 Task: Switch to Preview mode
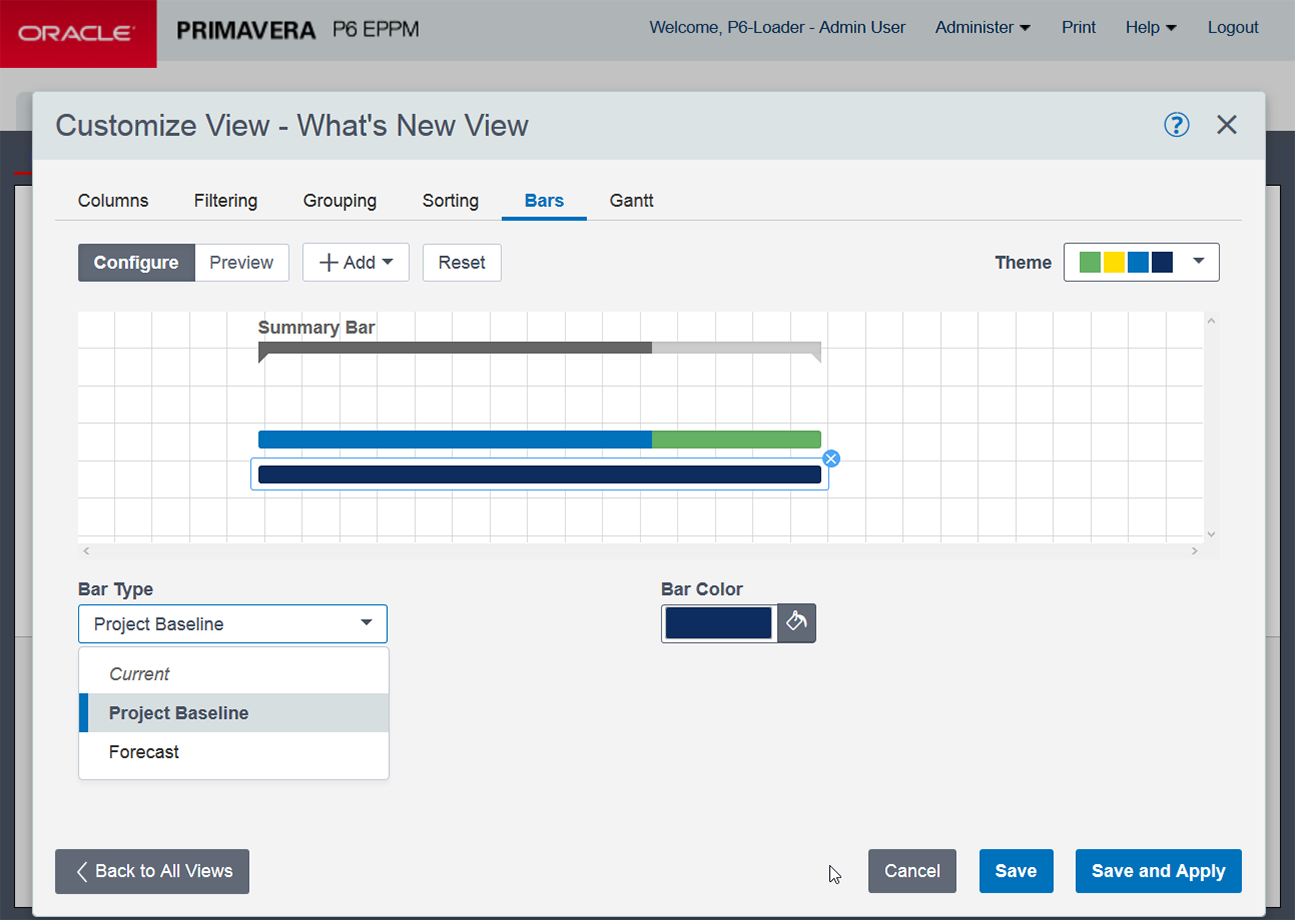click(x=241, y=263)
